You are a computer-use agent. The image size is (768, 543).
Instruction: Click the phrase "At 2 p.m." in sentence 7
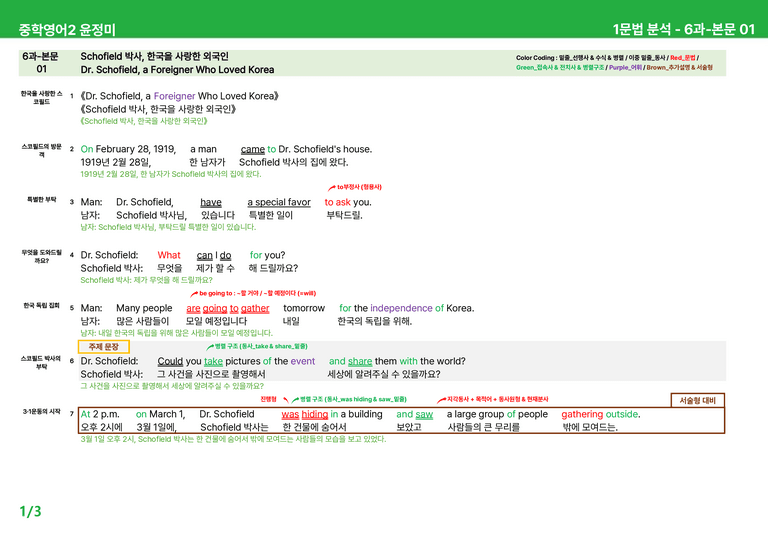click(100, 414)
